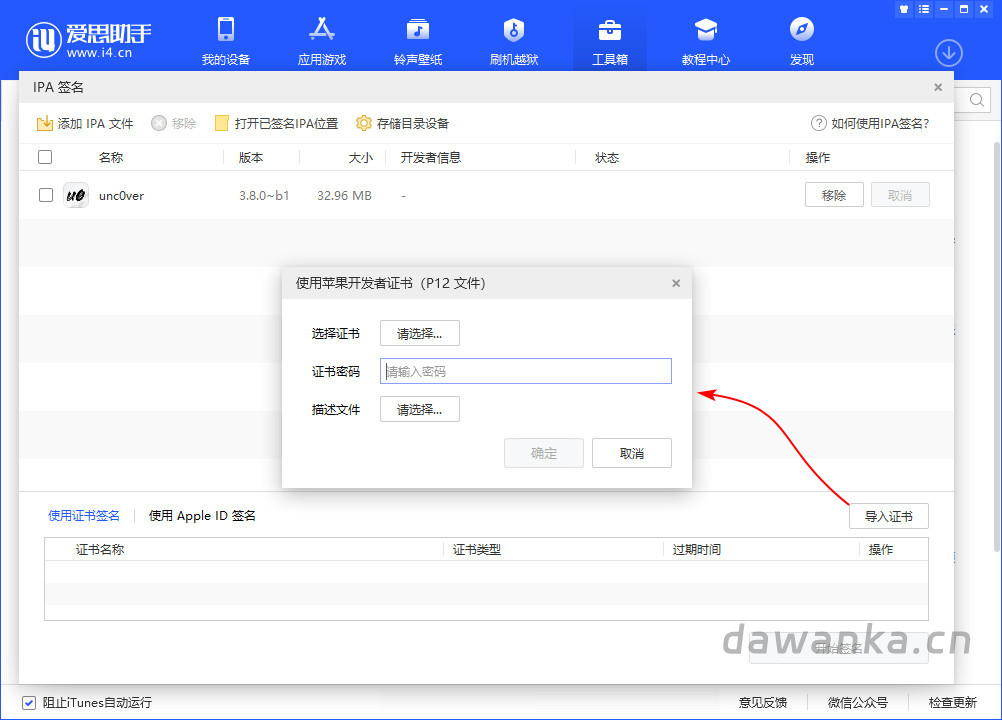
Task: Click the 证书名称 column header
Action: pos(100,549)
